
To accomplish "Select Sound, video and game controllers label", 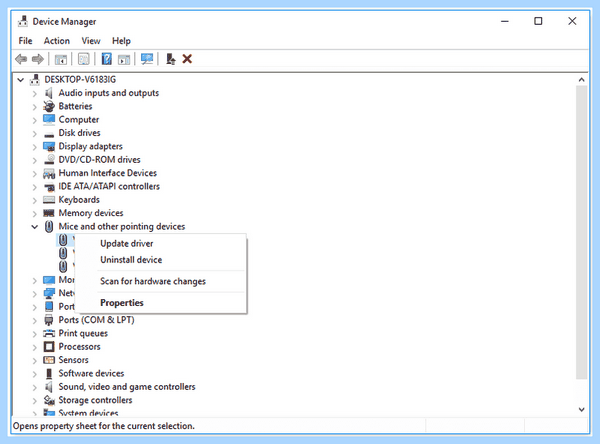I will click(x=127, y=387).
